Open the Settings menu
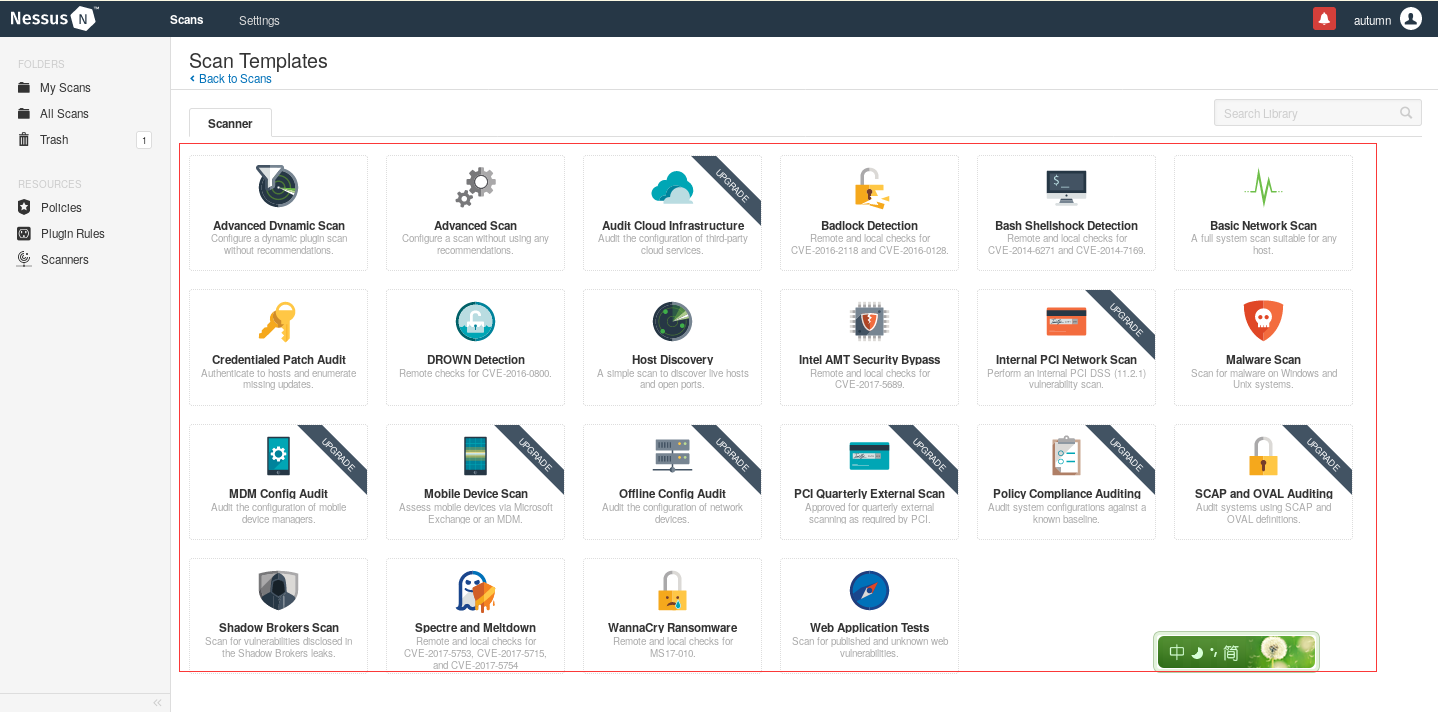Screen dimensions: 1438x712 259,20
